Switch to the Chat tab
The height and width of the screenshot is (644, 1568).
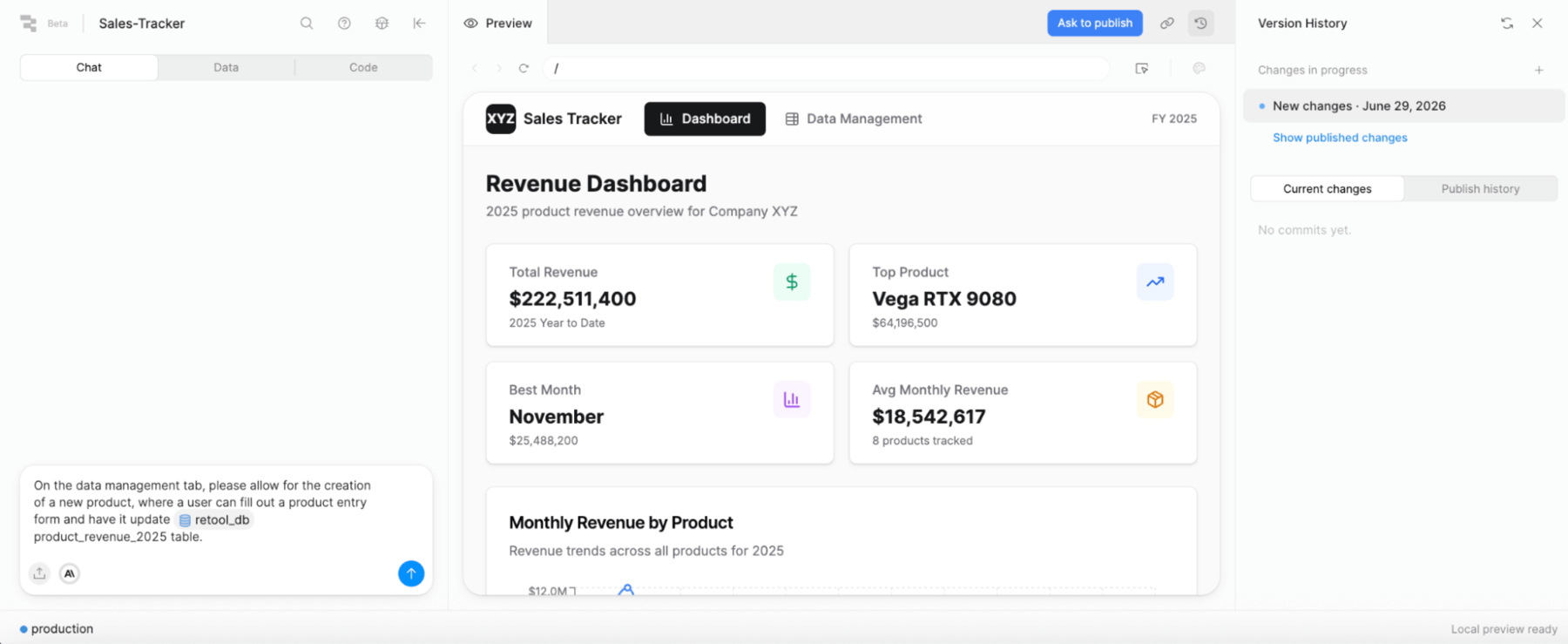coord(89,67)
